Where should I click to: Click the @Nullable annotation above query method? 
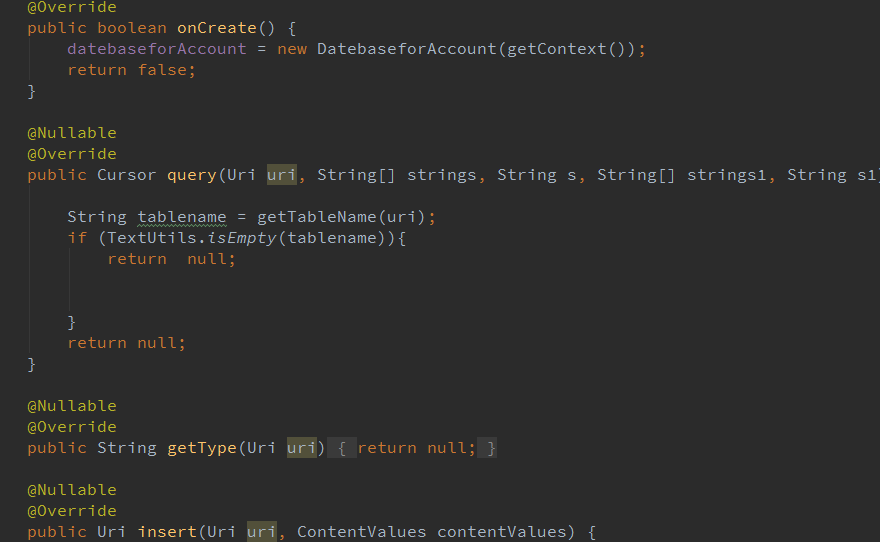point(72,133)
